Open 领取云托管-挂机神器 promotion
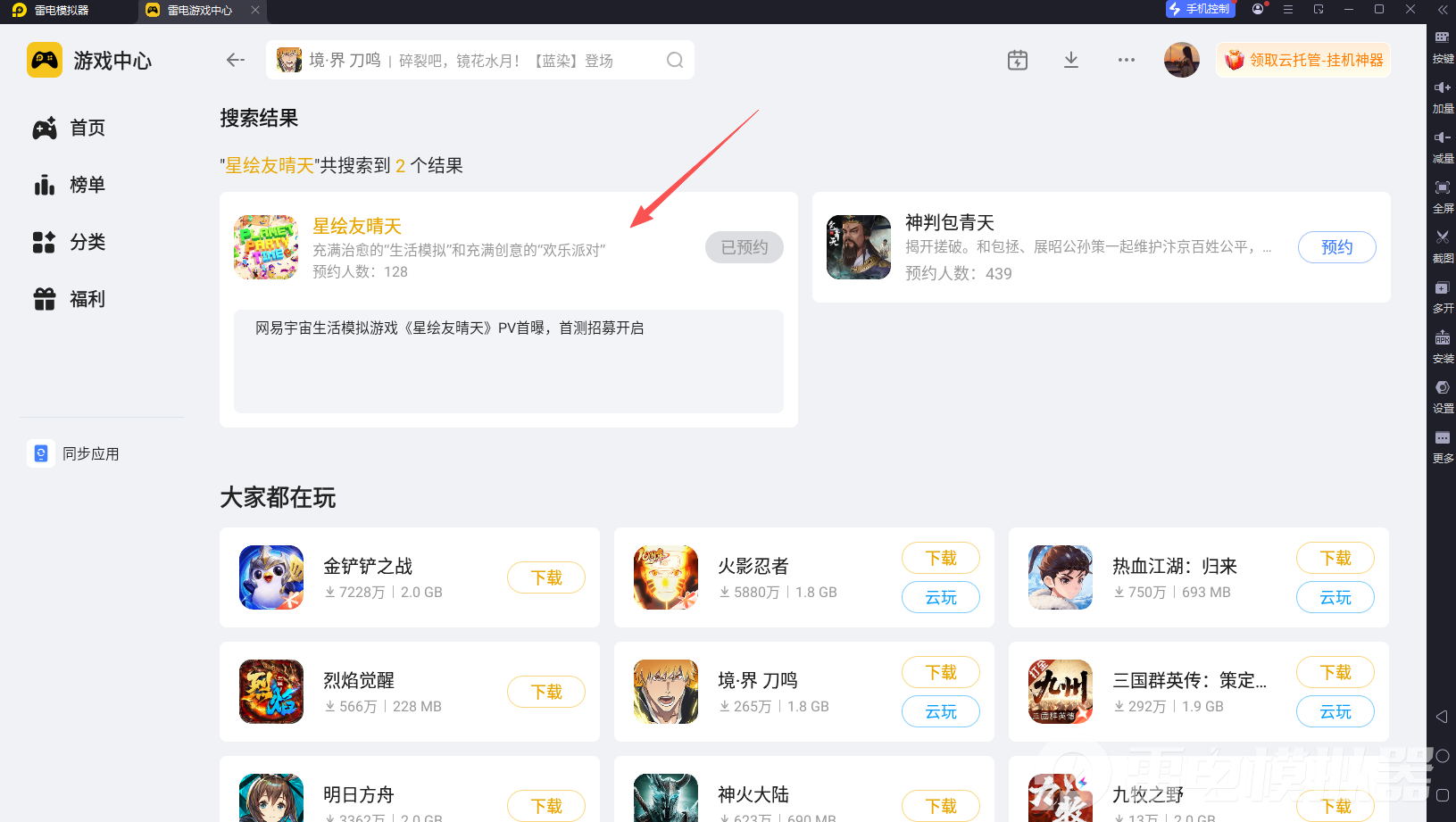Image resolution: width=1456 pixels, height=822 pixels. [x=1303, y=60]
